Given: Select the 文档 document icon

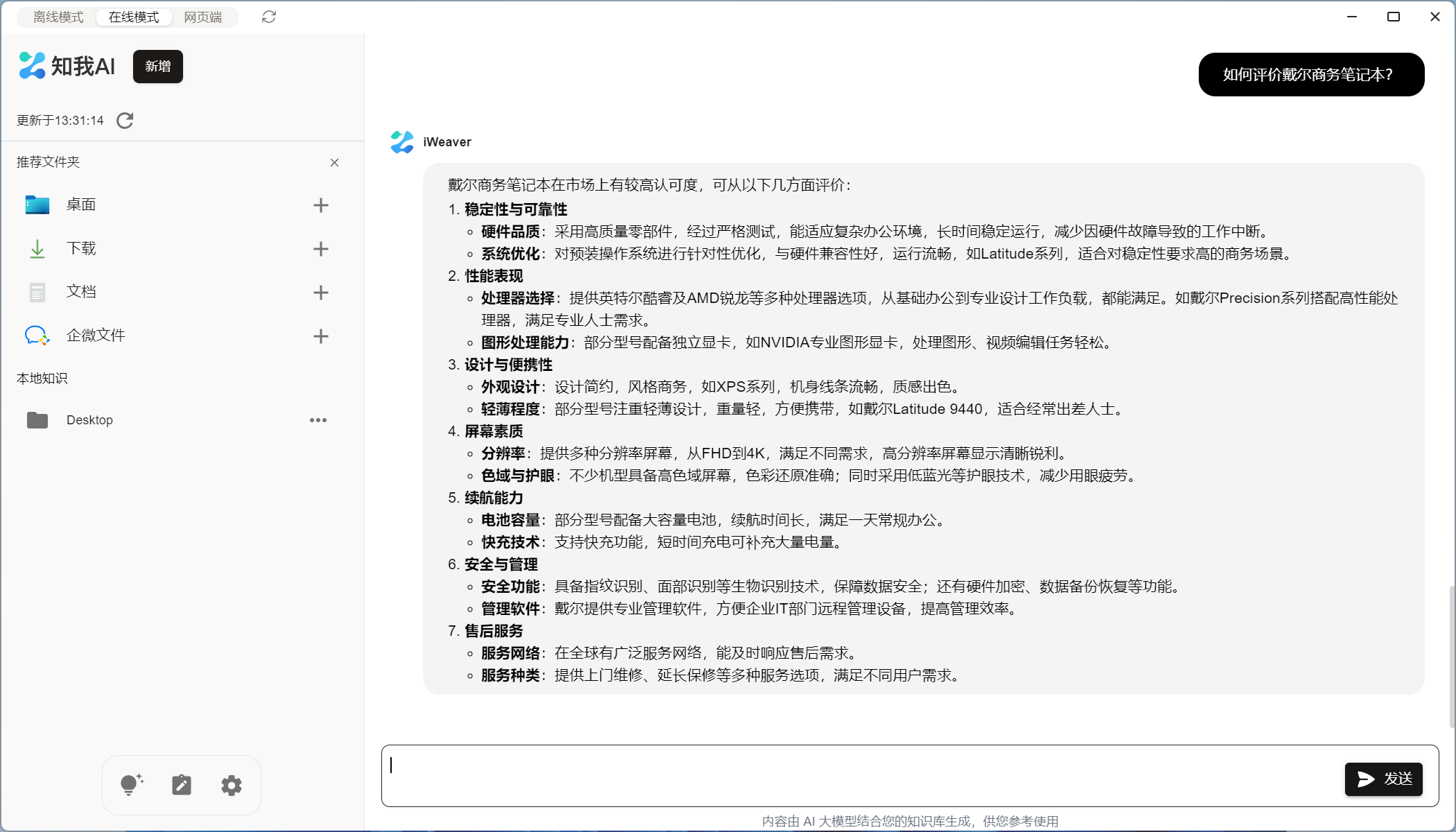Looking at the screenshot, I should (x=37, y=292).
